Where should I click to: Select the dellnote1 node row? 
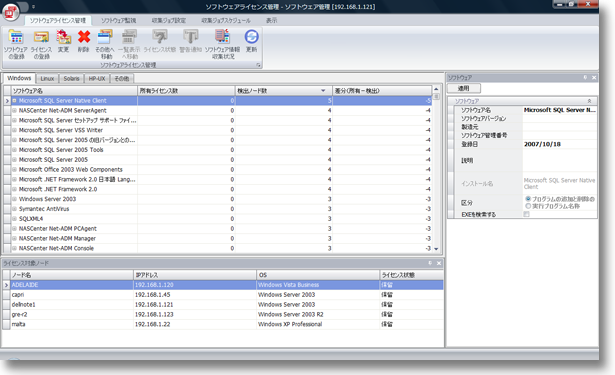[223, 304]
